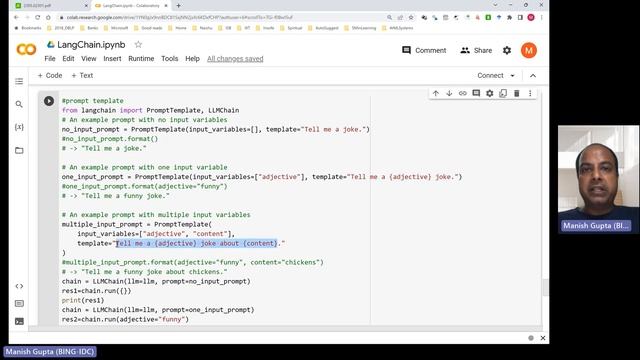Open the find and replace search panel
640x360 pixels.
click(19, 104)
